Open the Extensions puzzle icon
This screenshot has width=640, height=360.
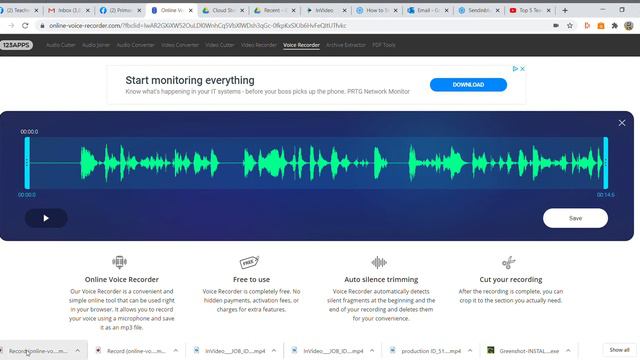pos(615,25)
